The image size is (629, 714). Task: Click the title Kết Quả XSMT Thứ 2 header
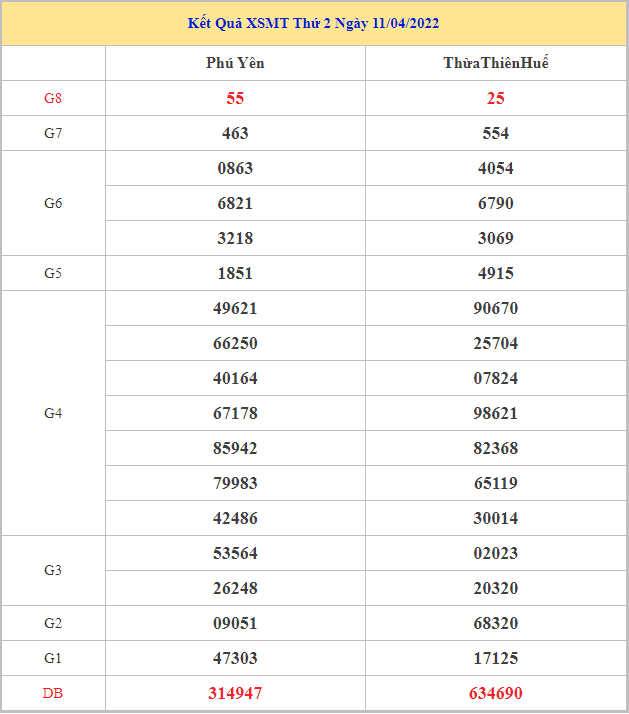[313, 23]
